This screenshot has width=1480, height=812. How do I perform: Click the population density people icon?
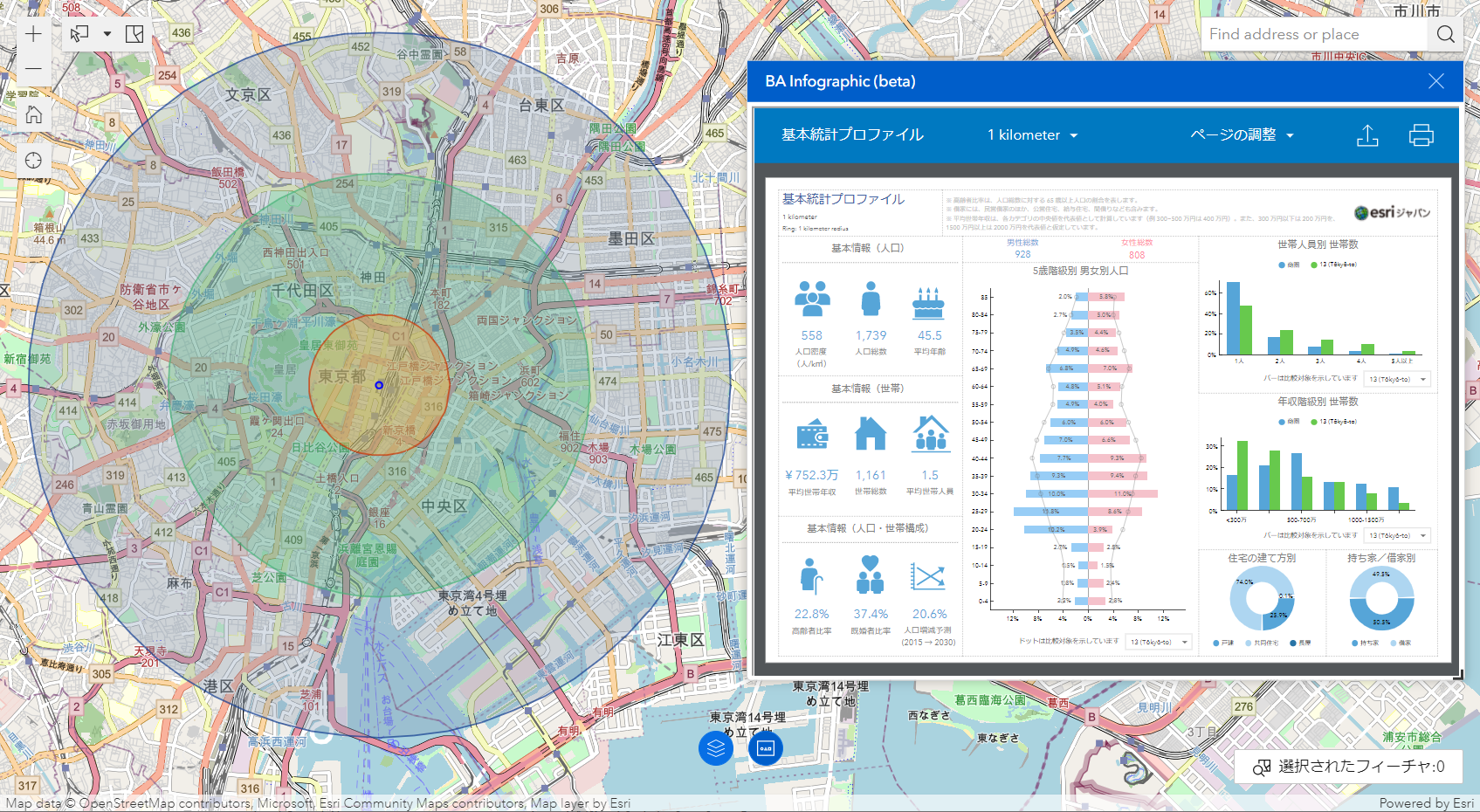[812, 299]
